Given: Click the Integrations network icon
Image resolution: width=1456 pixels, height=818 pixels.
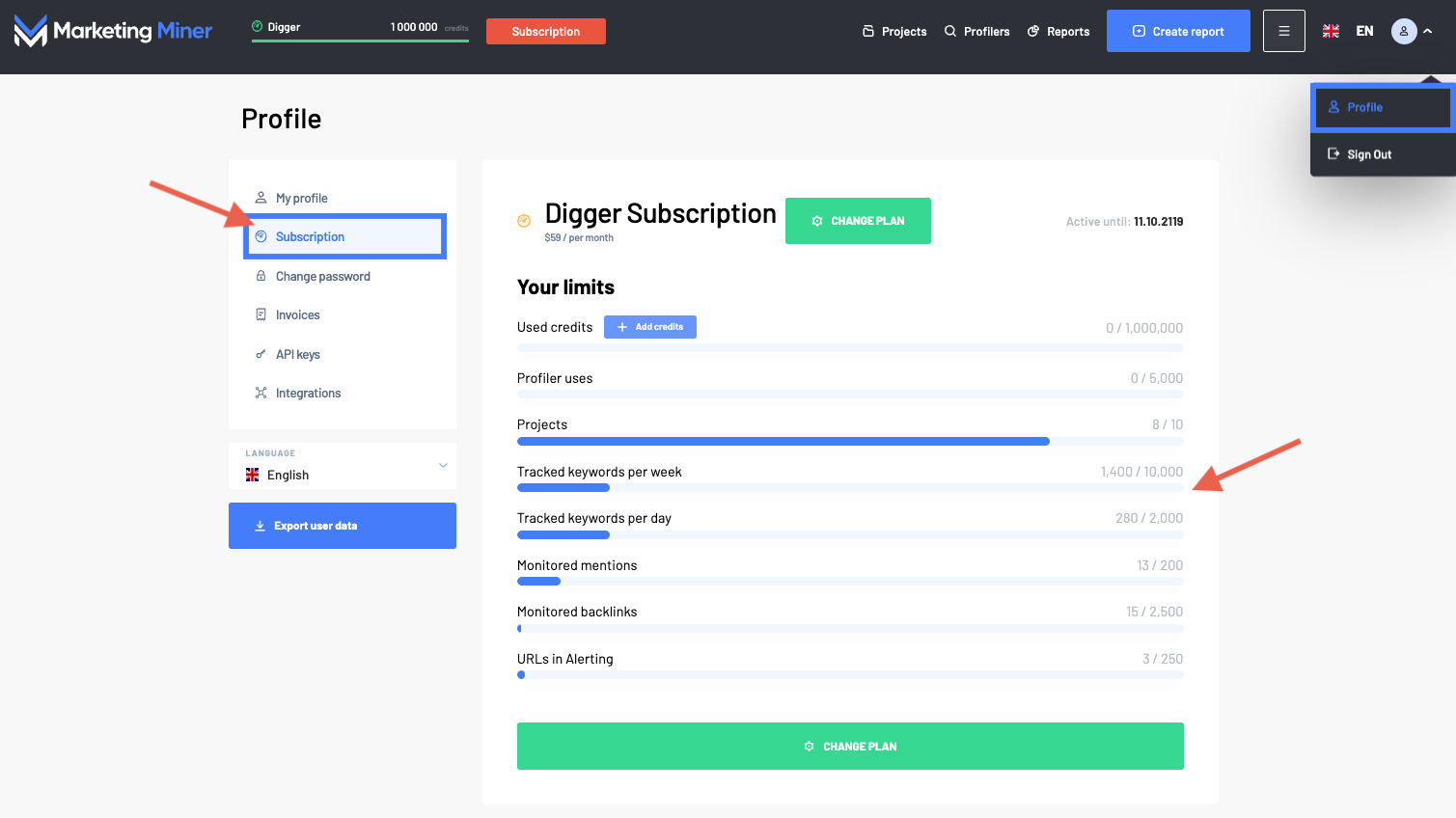Looking at the screenshot, I should coord(261,393).
